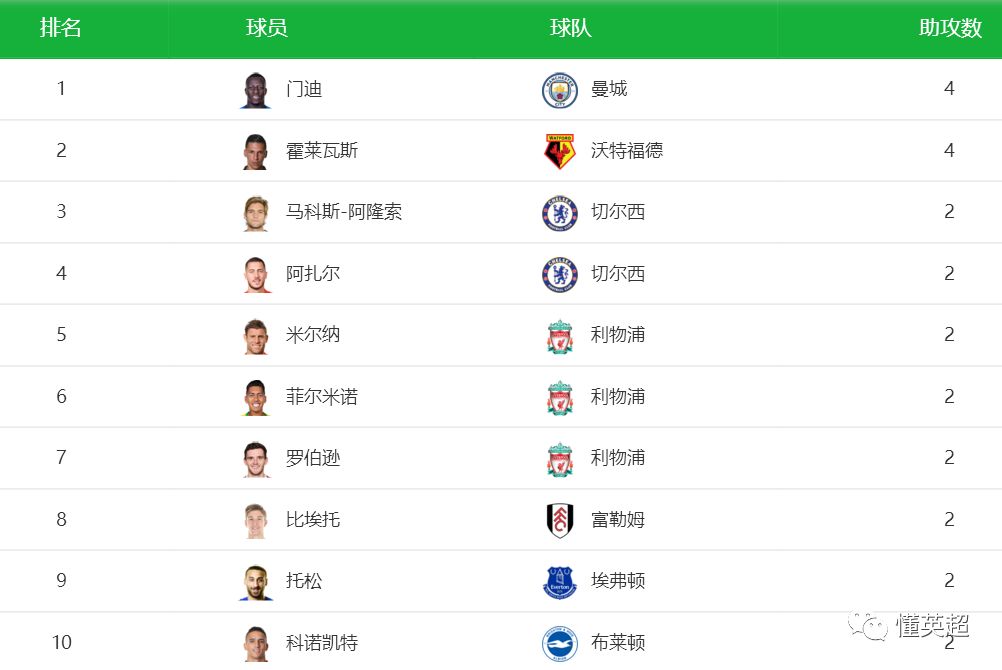Open the 阿扎尔 player photo
Image resolution: width=1002 pixels, height=670 pixels.
256,275
